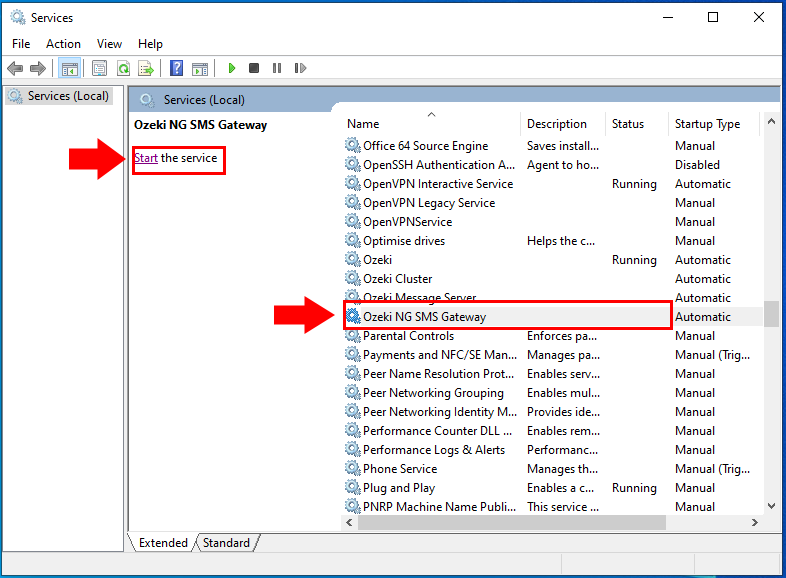Toggle Show/Hide Console Tree icon

[x=69, y=68]
